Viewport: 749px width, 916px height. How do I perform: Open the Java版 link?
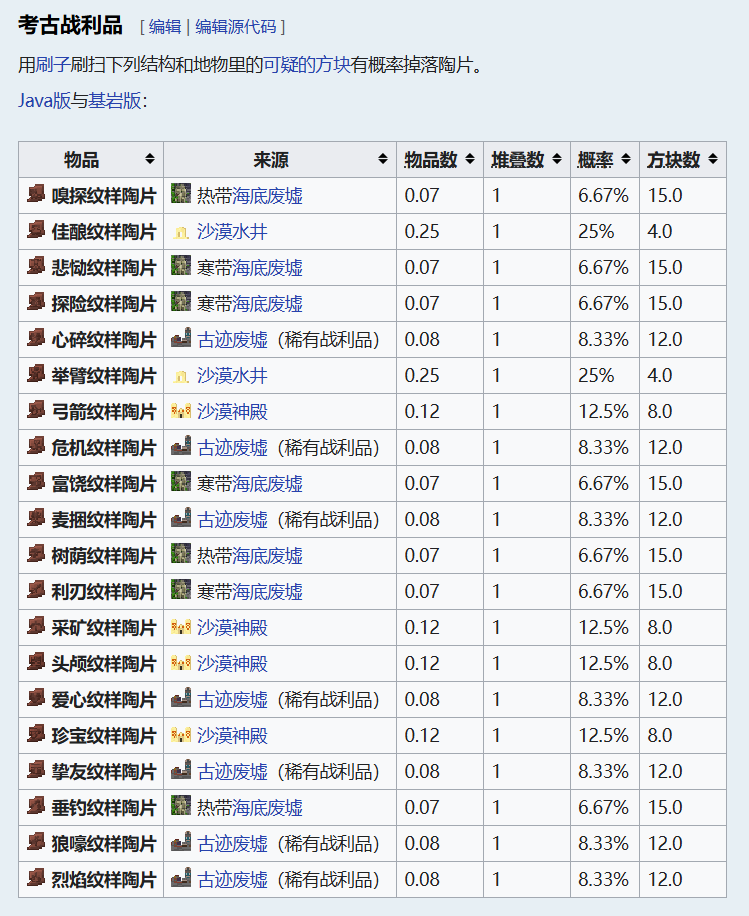coord(44,100)
